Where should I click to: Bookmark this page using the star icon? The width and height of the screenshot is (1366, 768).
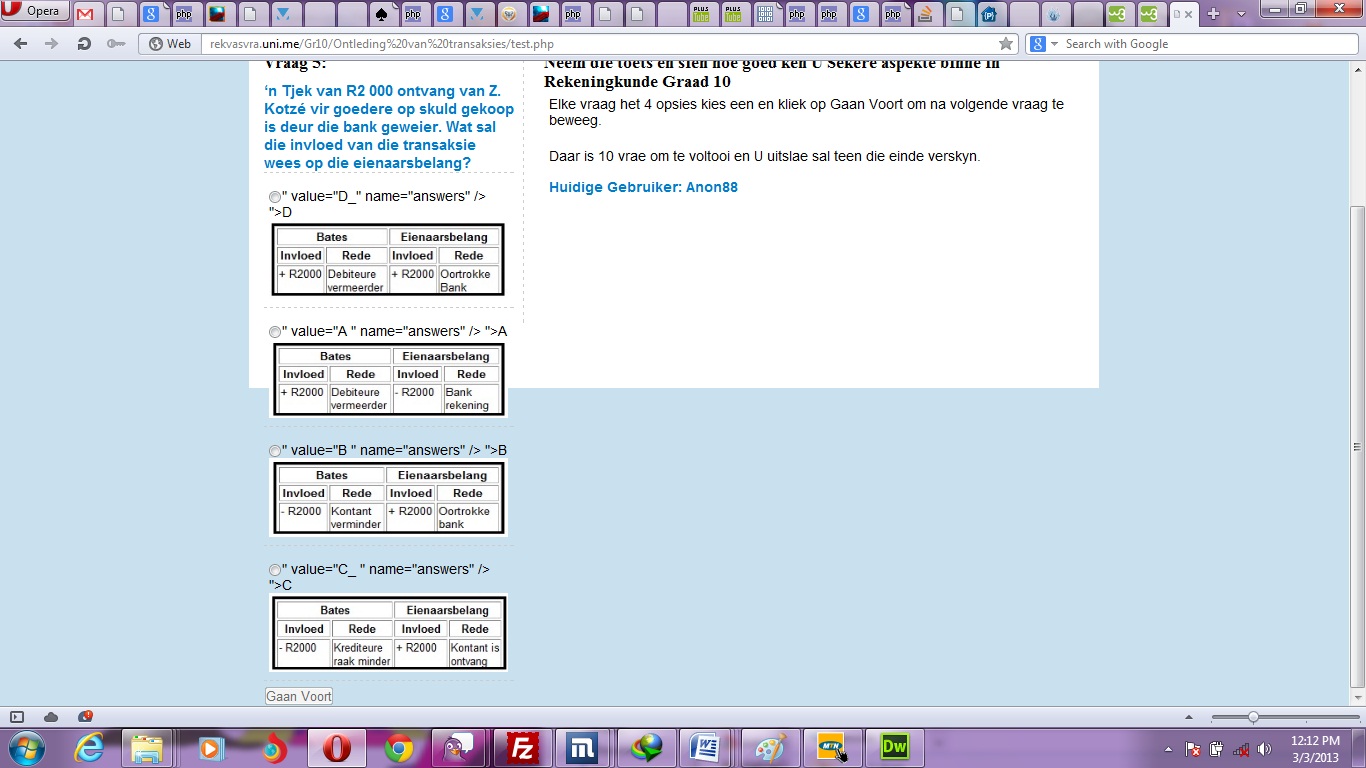tap(1006, 44)
